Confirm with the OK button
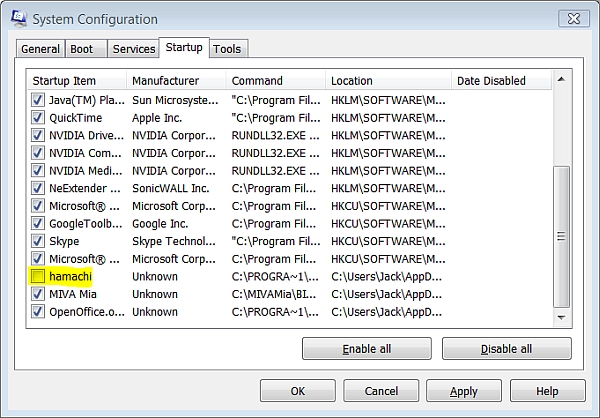600x418 pixels. [298, 391]
